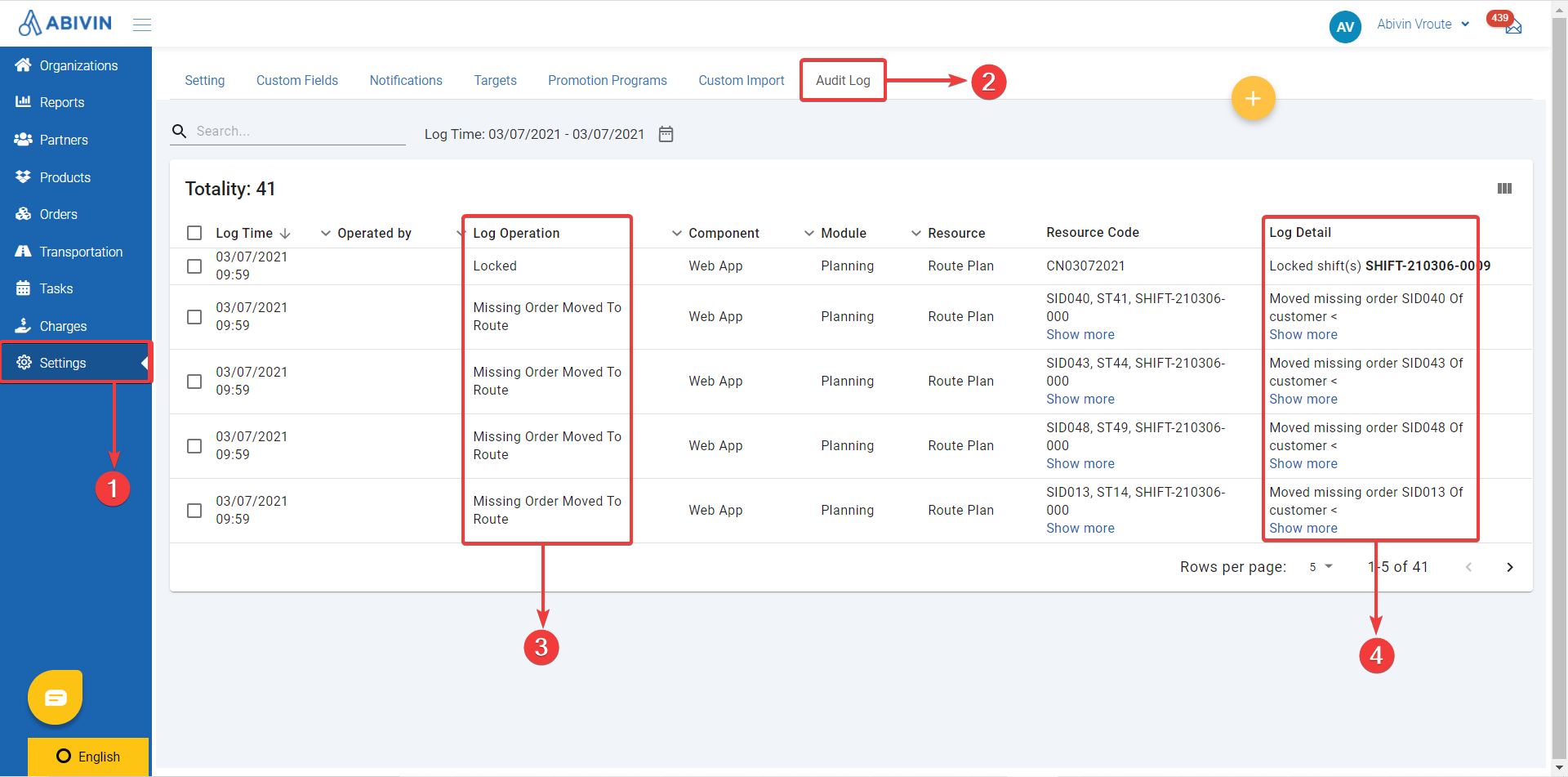Click the Log Operation column header
Viewport: 1568px width, 777px height.
[x=516, y=234]
